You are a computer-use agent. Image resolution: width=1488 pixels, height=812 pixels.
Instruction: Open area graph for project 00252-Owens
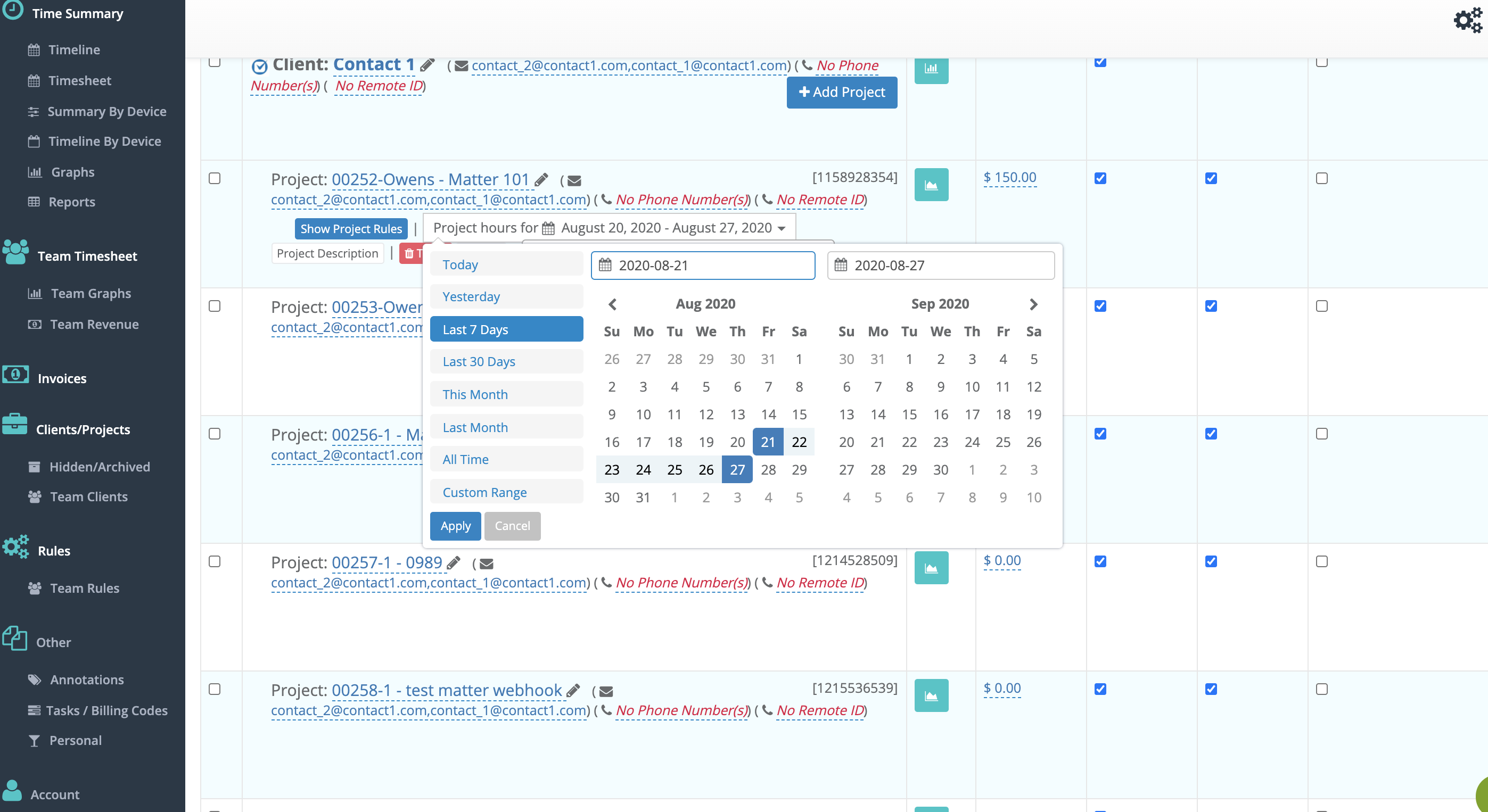click(931, 184)
